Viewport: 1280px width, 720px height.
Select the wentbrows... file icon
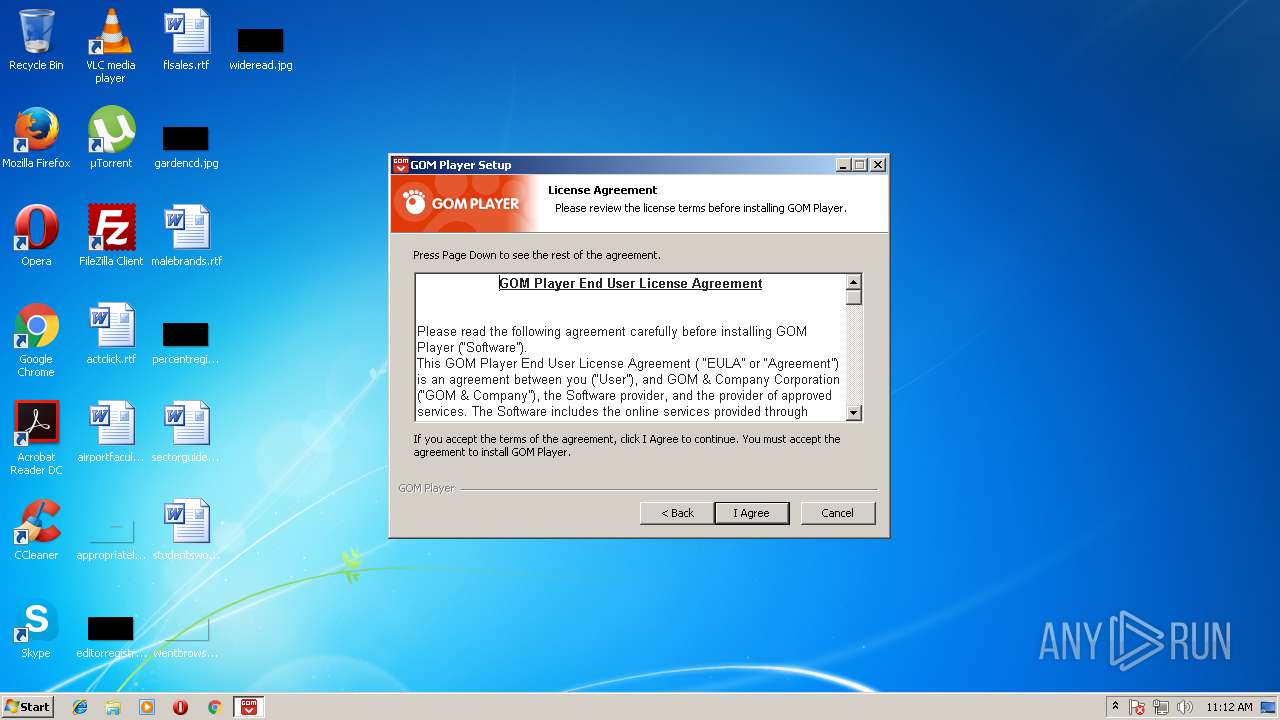click(x=186, y=637)
